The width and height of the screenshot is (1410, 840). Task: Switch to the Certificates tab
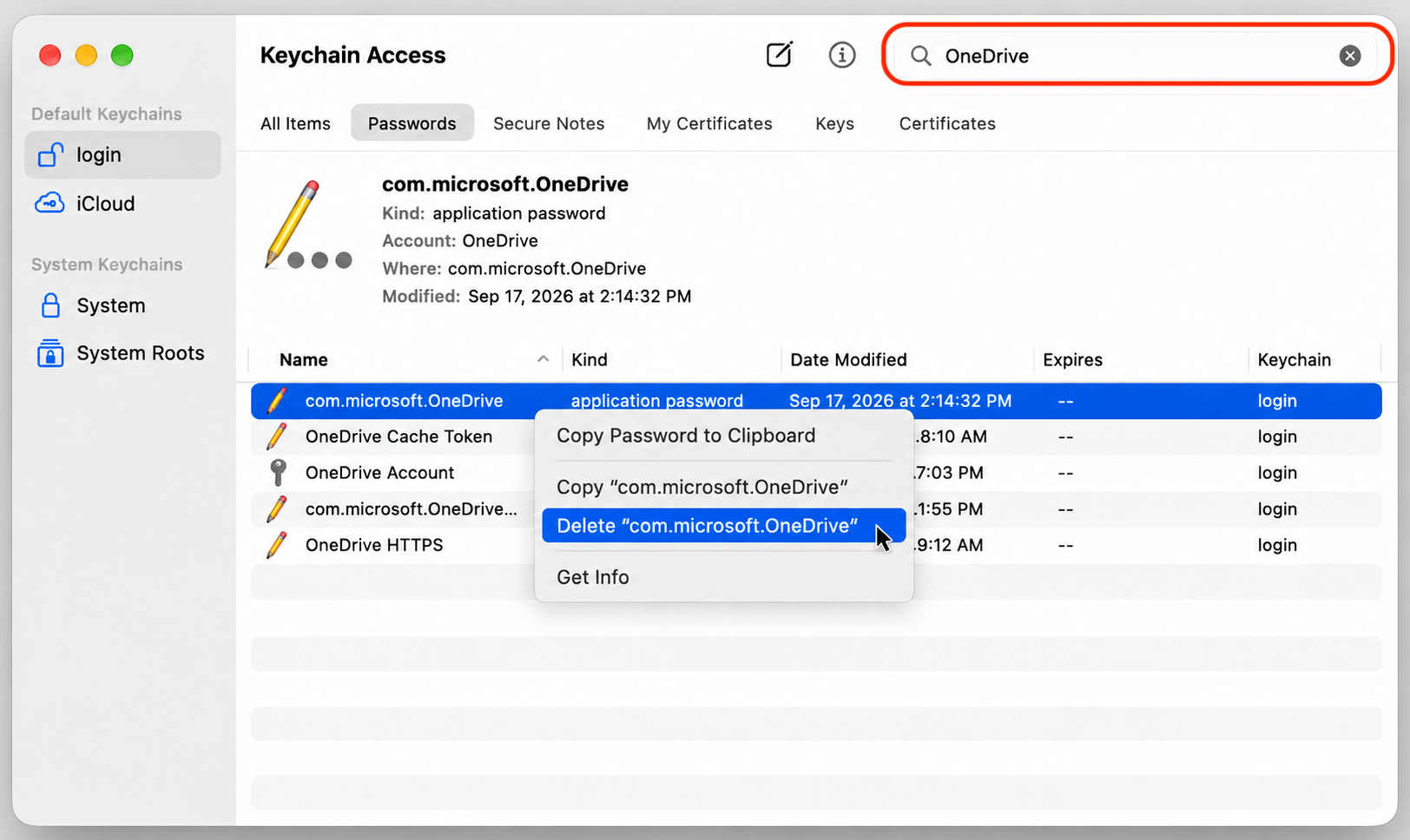(947, 123)
